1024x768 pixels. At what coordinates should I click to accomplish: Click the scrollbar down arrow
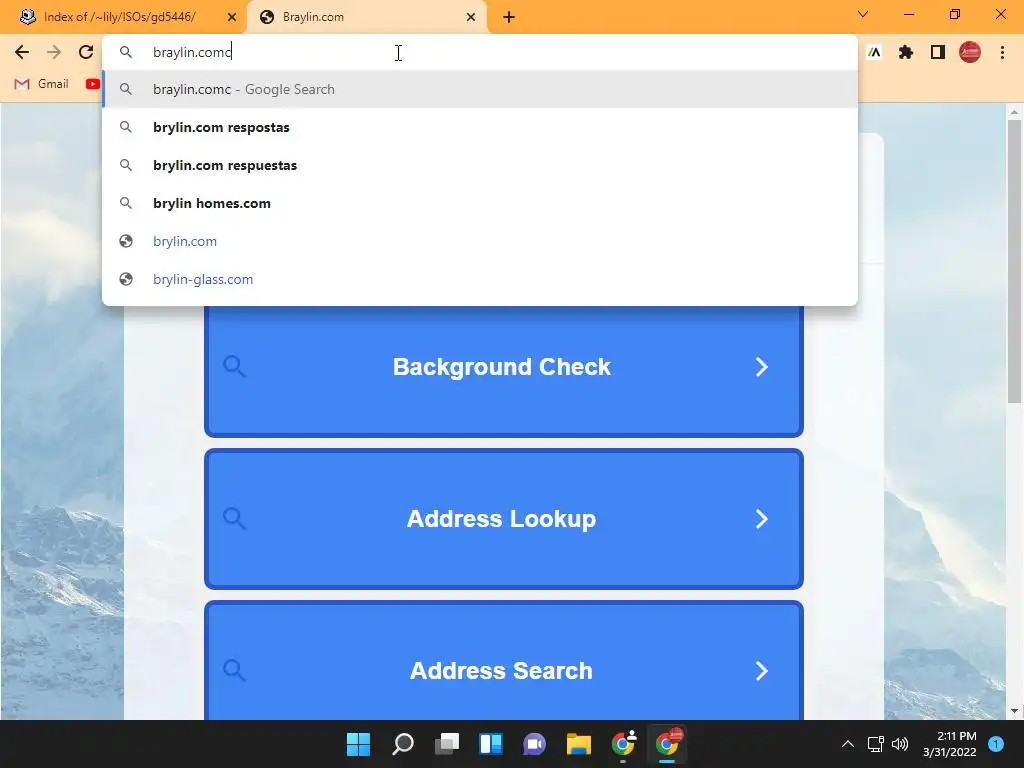(1014, 711)
